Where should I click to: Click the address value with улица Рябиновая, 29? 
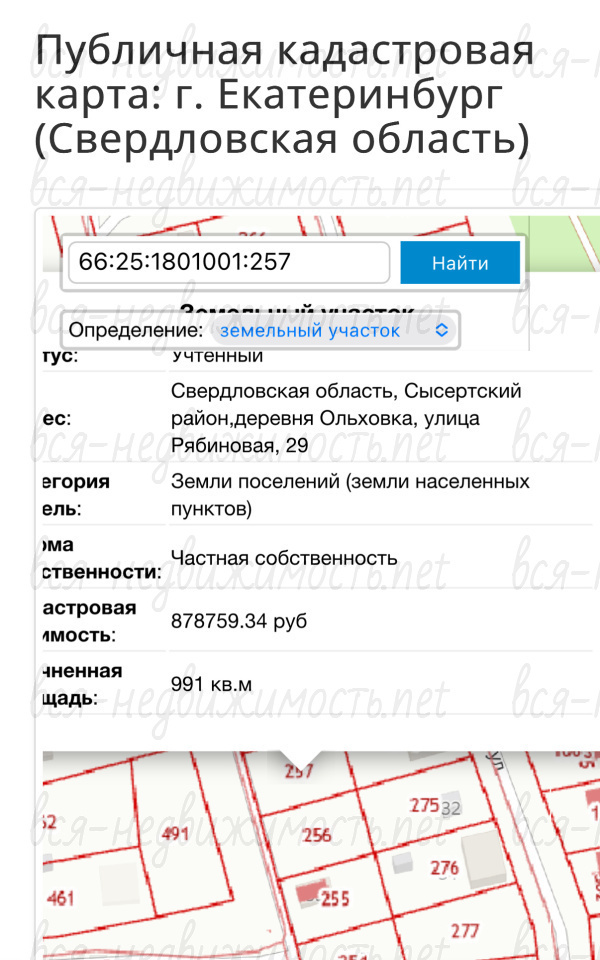tap(346, 417)
